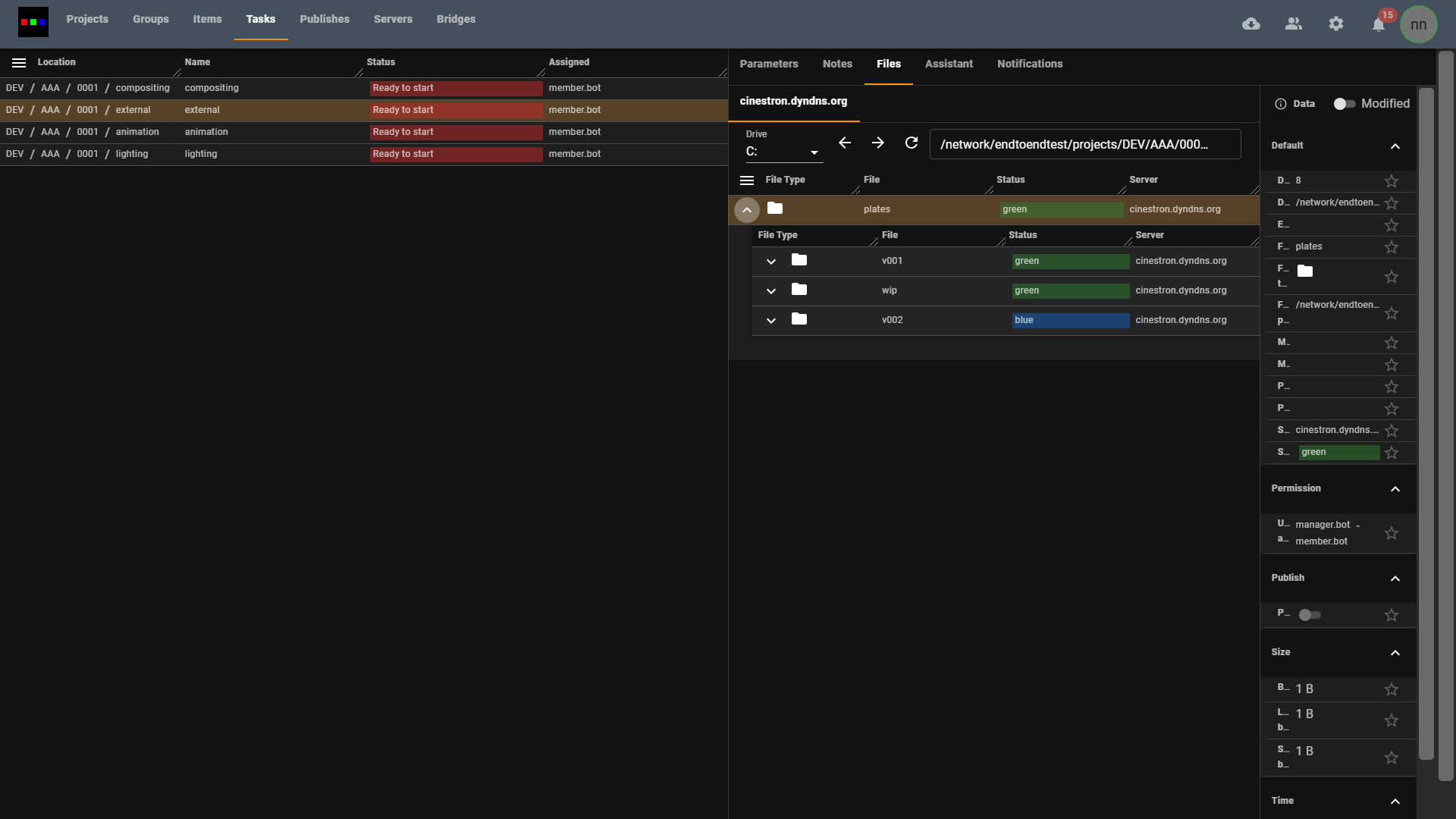This screenshot has width=1456, height=819.
Task: Collapse the plates folder row
Action: point(747,210)
